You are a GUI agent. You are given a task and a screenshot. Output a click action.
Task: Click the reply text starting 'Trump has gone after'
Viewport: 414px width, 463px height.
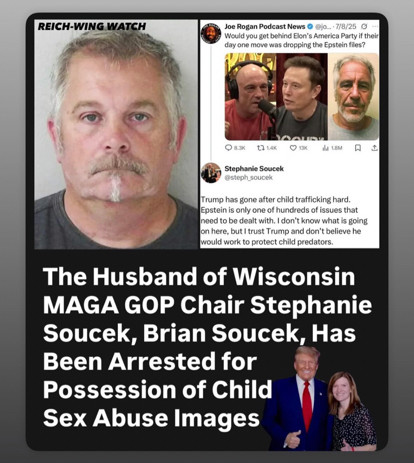pos(284,221)
